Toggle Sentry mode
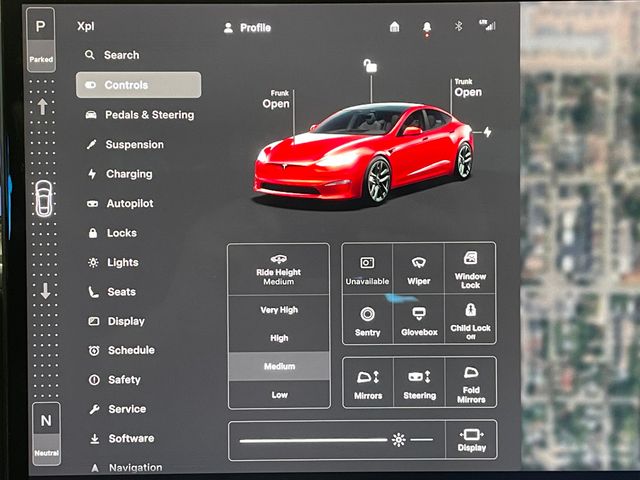The height and width of the screenshot is (480, 640). [x=367, y=320]
